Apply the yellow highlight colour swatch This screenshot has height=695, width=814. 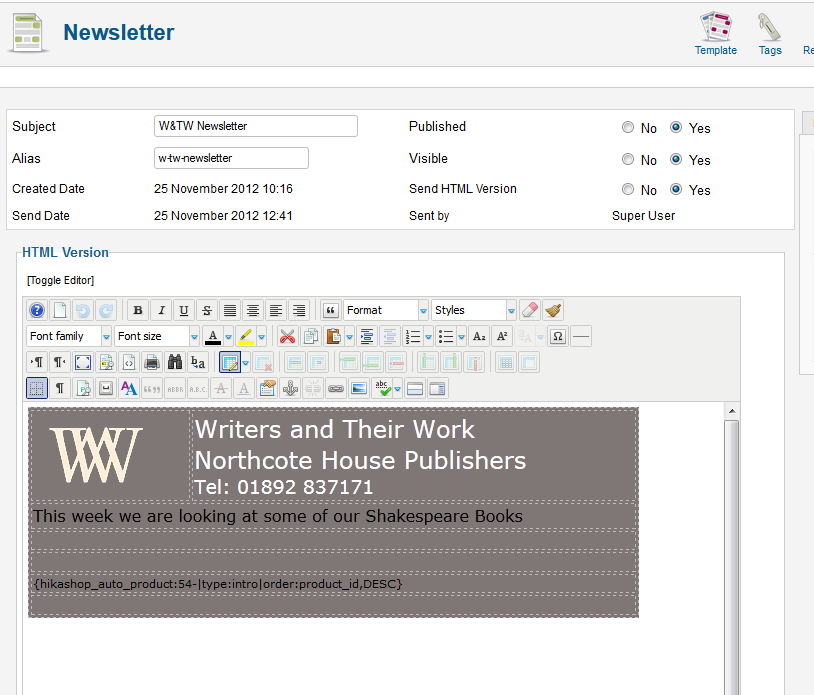[246, 336]
